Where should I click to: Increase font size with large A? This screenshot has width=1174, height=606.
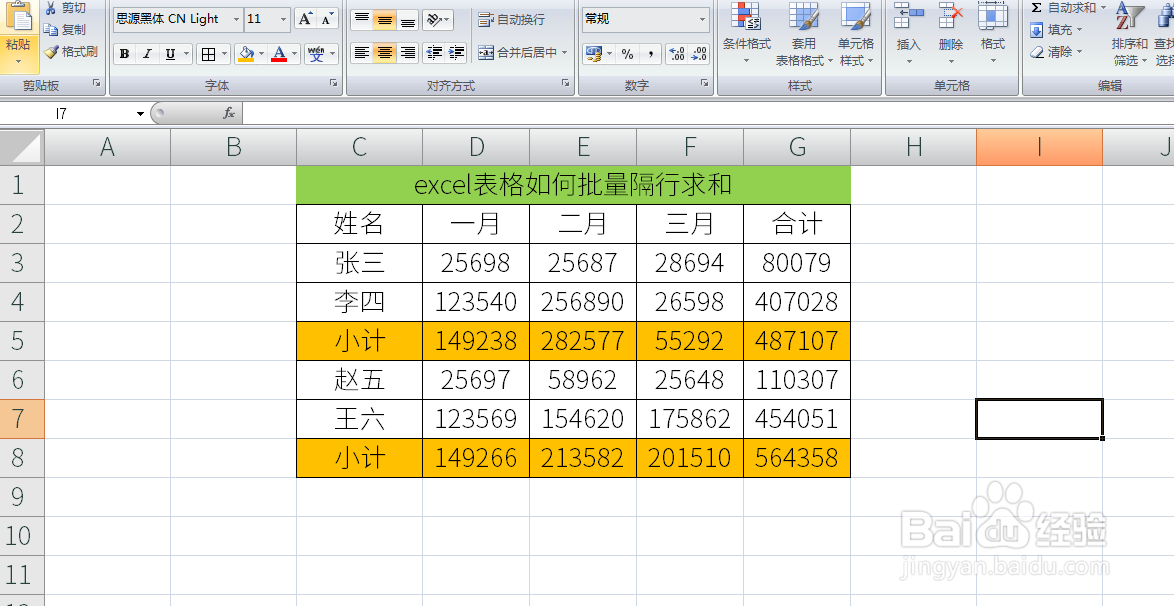pyautogui.click(x=305, y=19)
